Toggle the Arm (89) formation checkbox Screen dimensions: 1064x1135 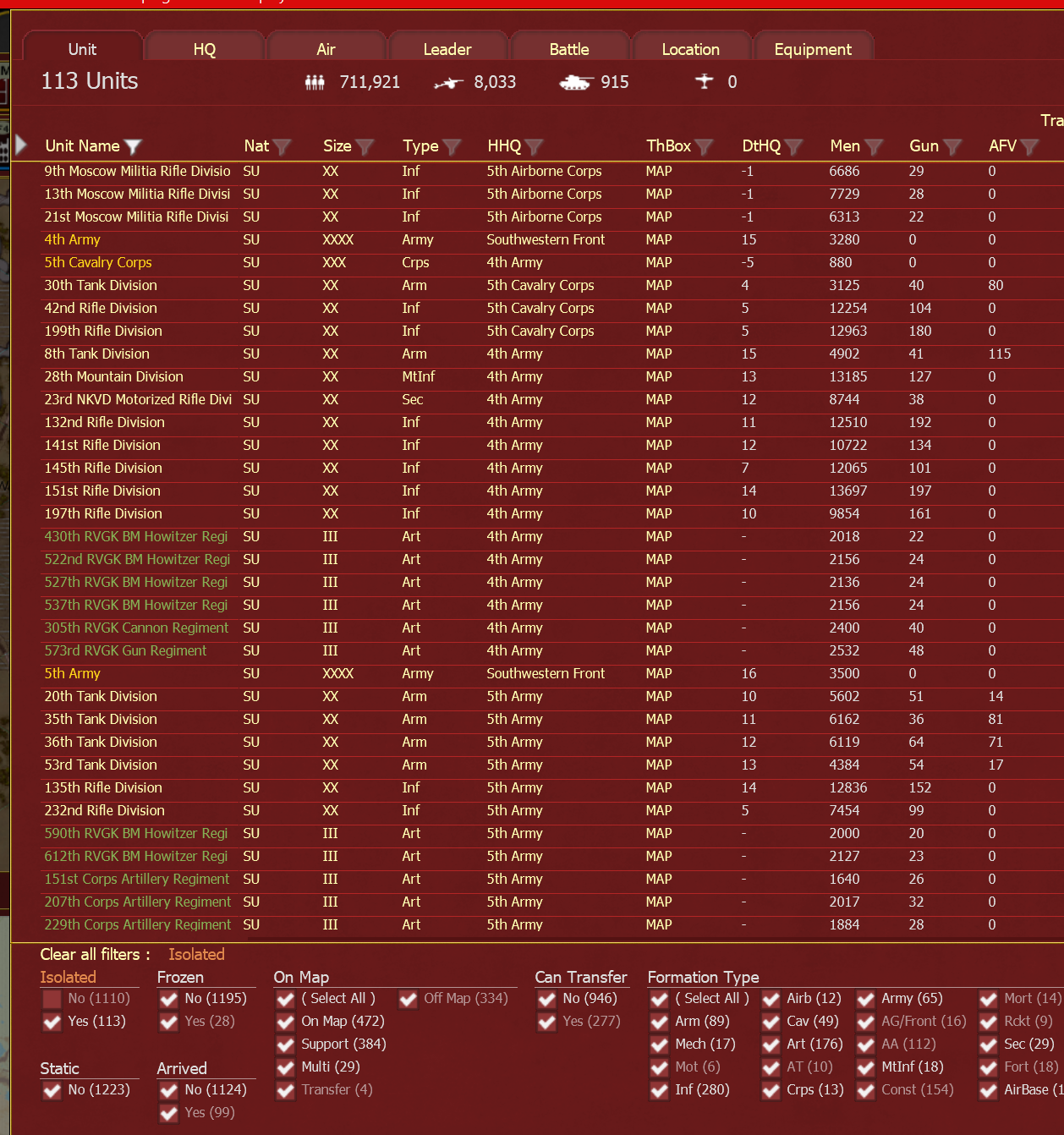coord(660,1022)
